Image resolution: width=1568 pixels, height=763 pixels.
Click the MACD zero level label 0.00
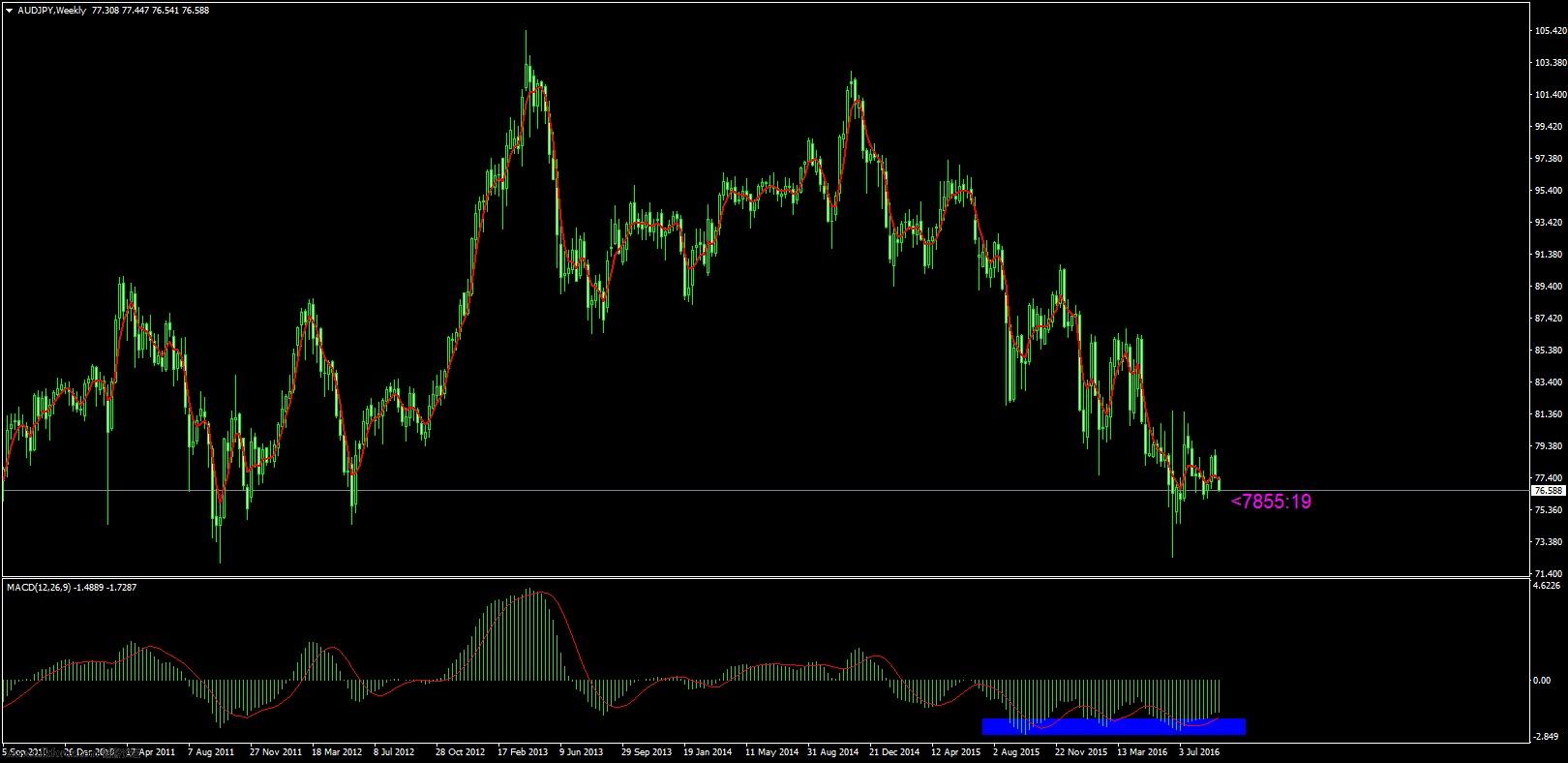[x=1543, y=680]
